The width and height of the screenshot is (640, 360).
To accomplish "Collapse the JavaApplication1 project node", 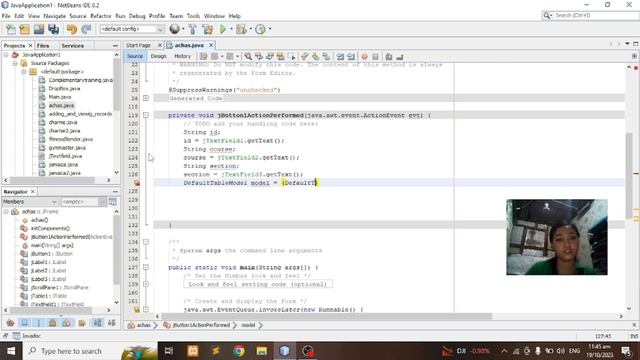I will (x=6, y=55).
